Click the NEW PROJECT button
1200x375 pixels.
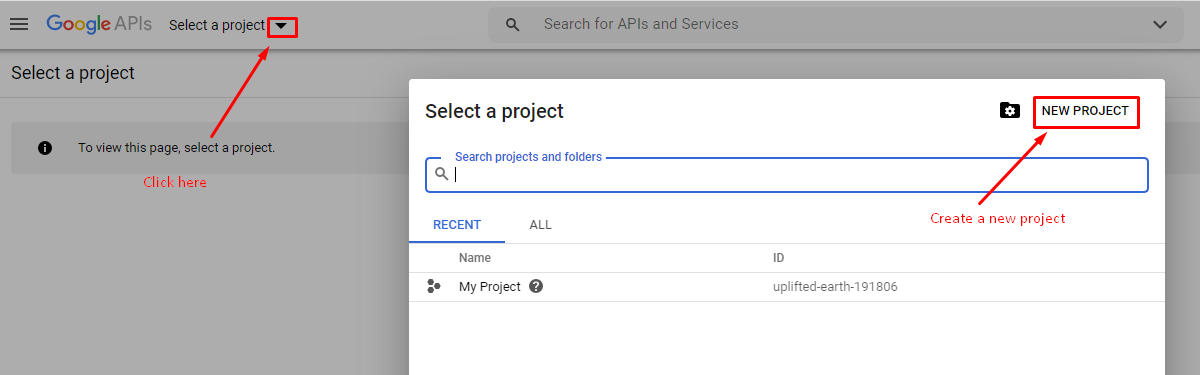[1085, 111]
